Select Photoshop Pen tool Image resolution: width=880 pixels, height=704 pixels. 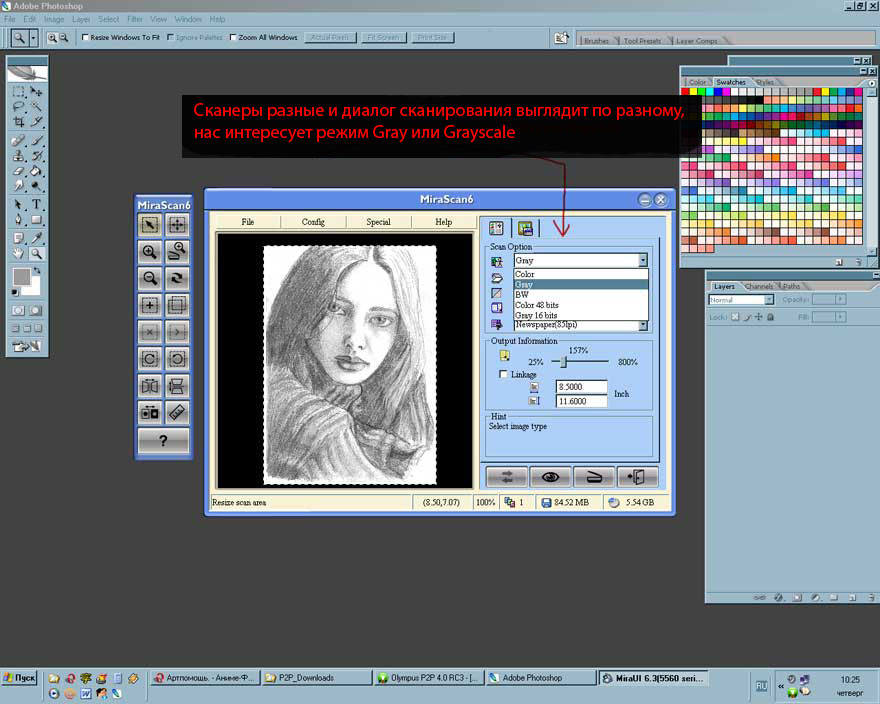point(19,220)
